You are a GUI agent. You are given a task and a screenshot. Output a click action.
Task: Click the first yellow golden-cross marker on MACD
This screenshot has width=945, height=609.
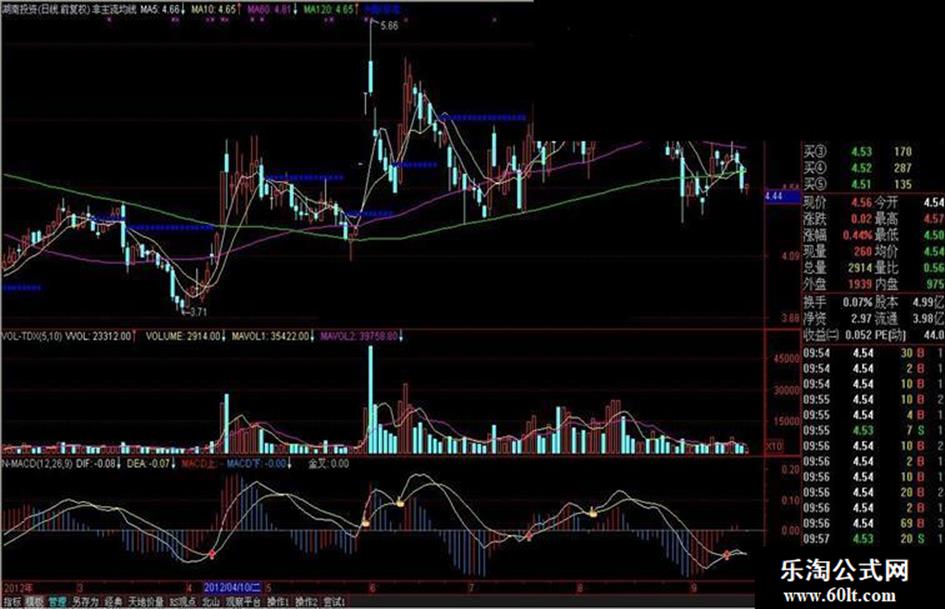pyautogui.click(x=366, y=523)
